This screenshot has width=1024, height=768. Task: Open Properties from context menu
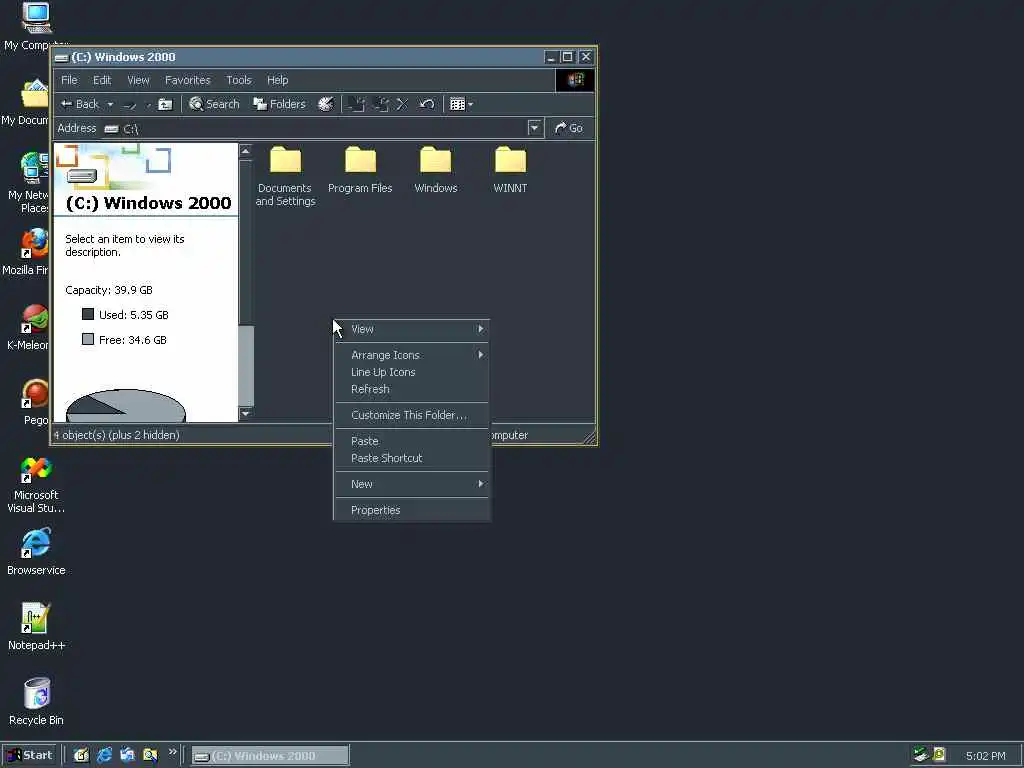(x=412, y=510)
